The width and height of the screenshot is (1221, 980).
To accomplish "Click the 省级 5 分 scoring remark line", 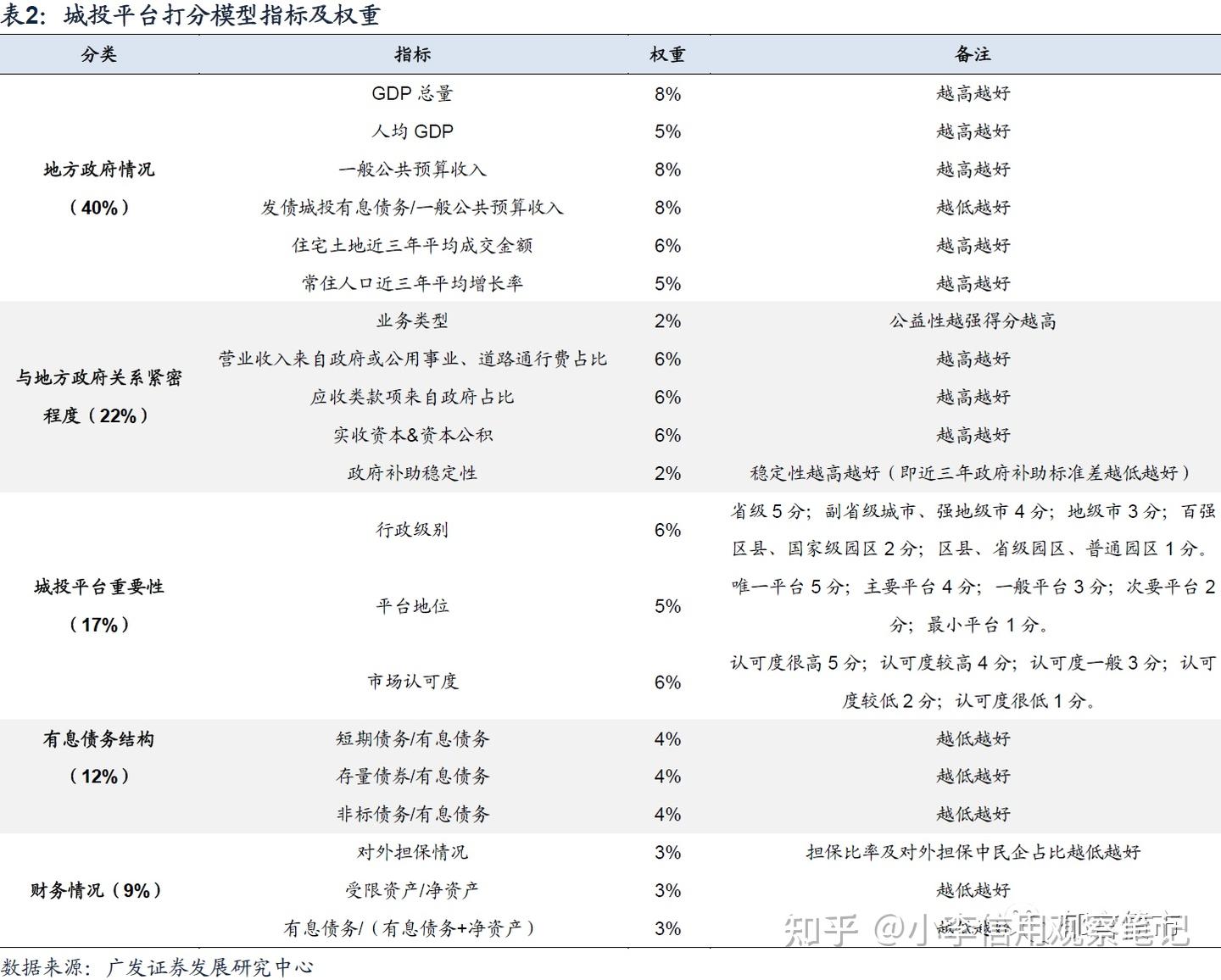I will point(973,512).
